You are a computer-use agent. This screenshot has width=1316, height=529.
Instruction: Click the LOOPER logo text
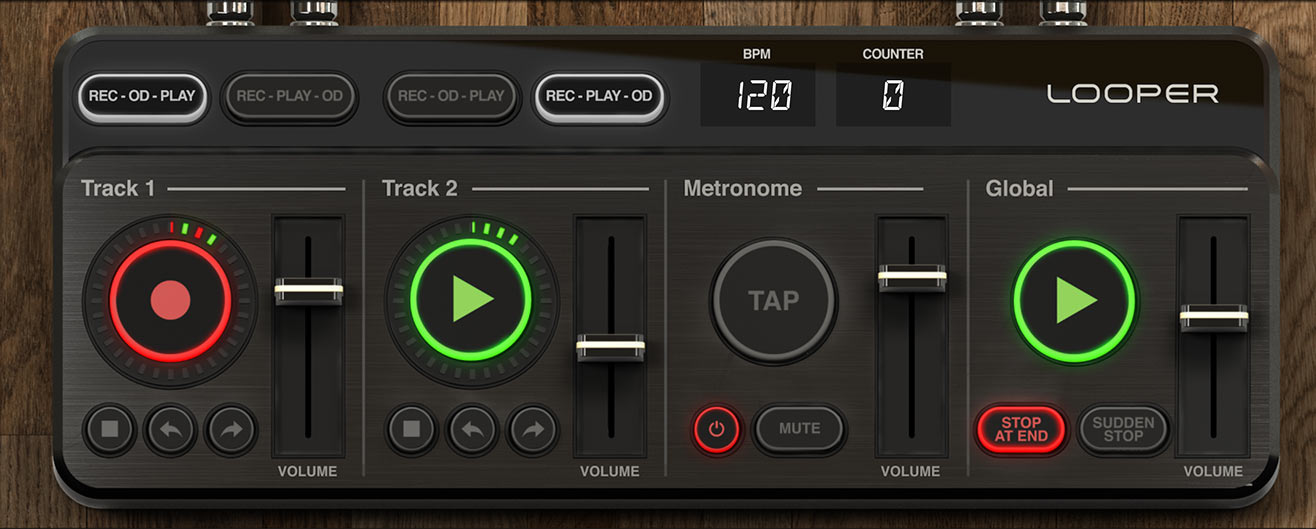pos(1133,94)
